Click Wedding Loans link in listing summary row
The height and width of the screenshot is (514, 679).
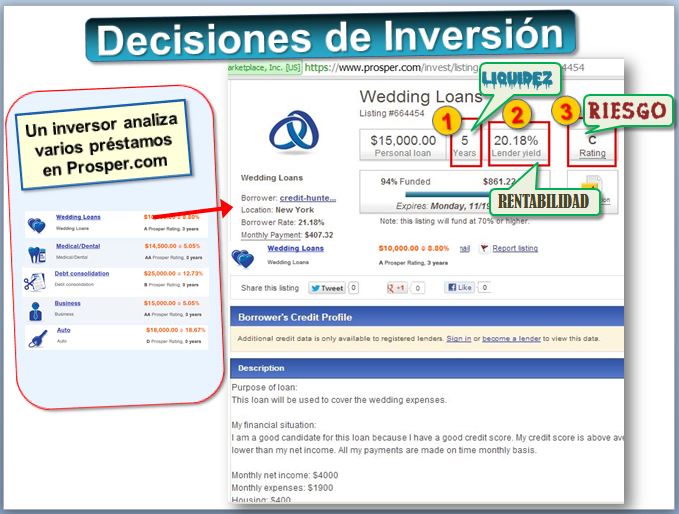[295, 249]
